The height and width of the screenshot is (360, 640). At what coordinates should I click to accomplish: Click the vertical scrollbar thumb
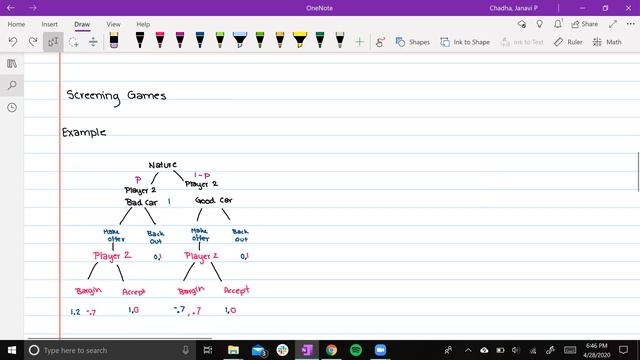638,171
